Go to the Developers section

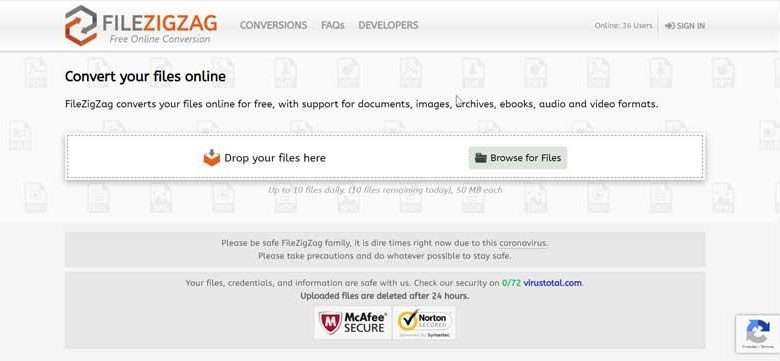(388, 25)
